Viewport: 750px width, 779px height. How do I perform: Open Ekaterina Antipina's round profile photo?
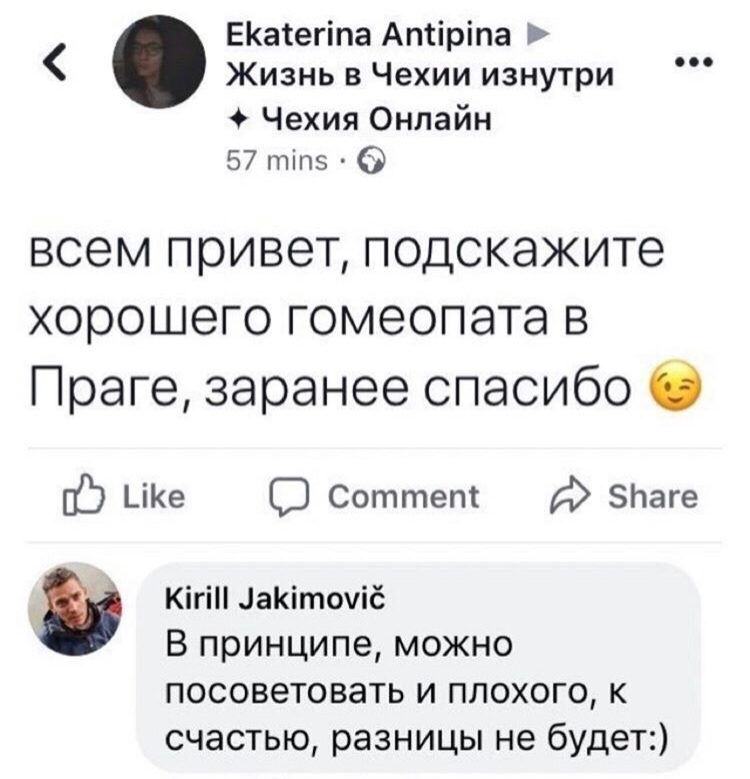[x=159, y=62]
